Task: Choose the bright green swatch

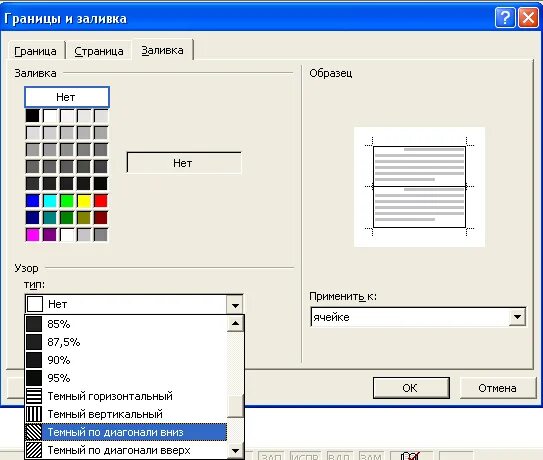Action: click(67, 201)
